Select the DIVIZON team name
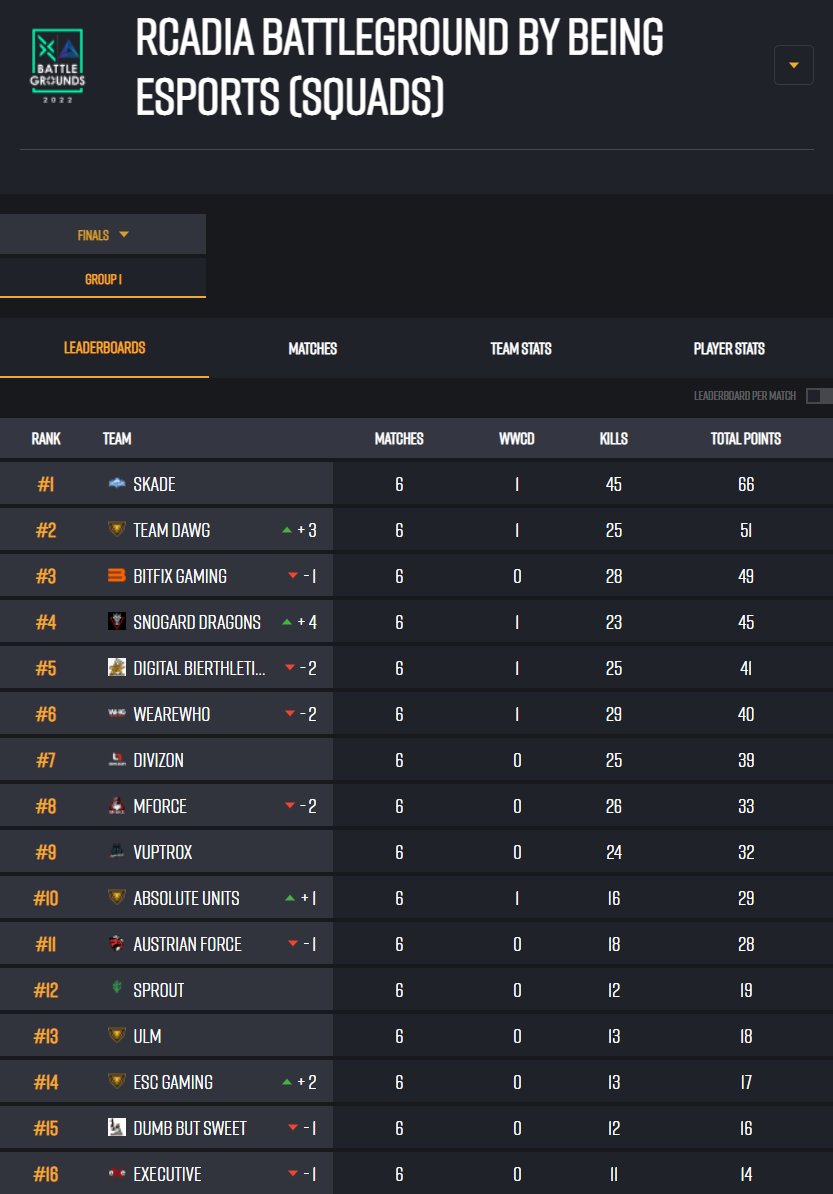833x1194 pixels. [x=158, y=760]
